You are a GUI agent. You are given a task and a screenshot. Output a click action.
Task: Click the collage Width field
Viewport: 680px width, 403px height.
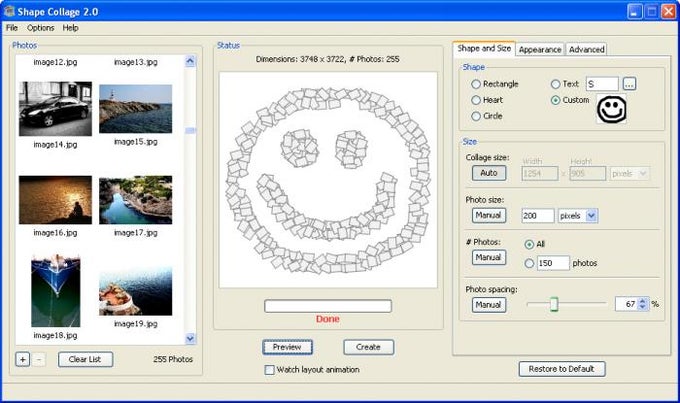point(539,174)
